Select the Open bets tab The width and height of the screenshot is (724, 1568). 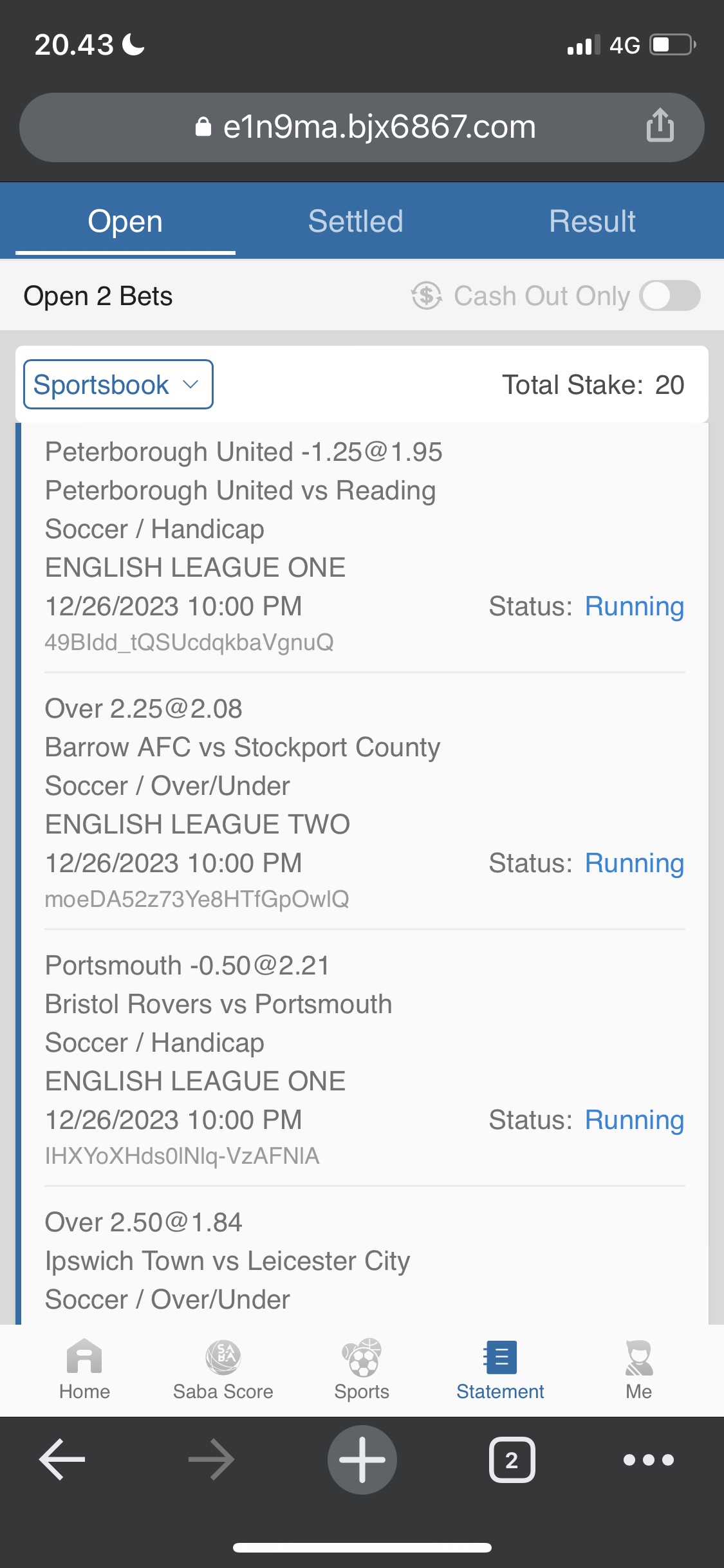[125, 221]
